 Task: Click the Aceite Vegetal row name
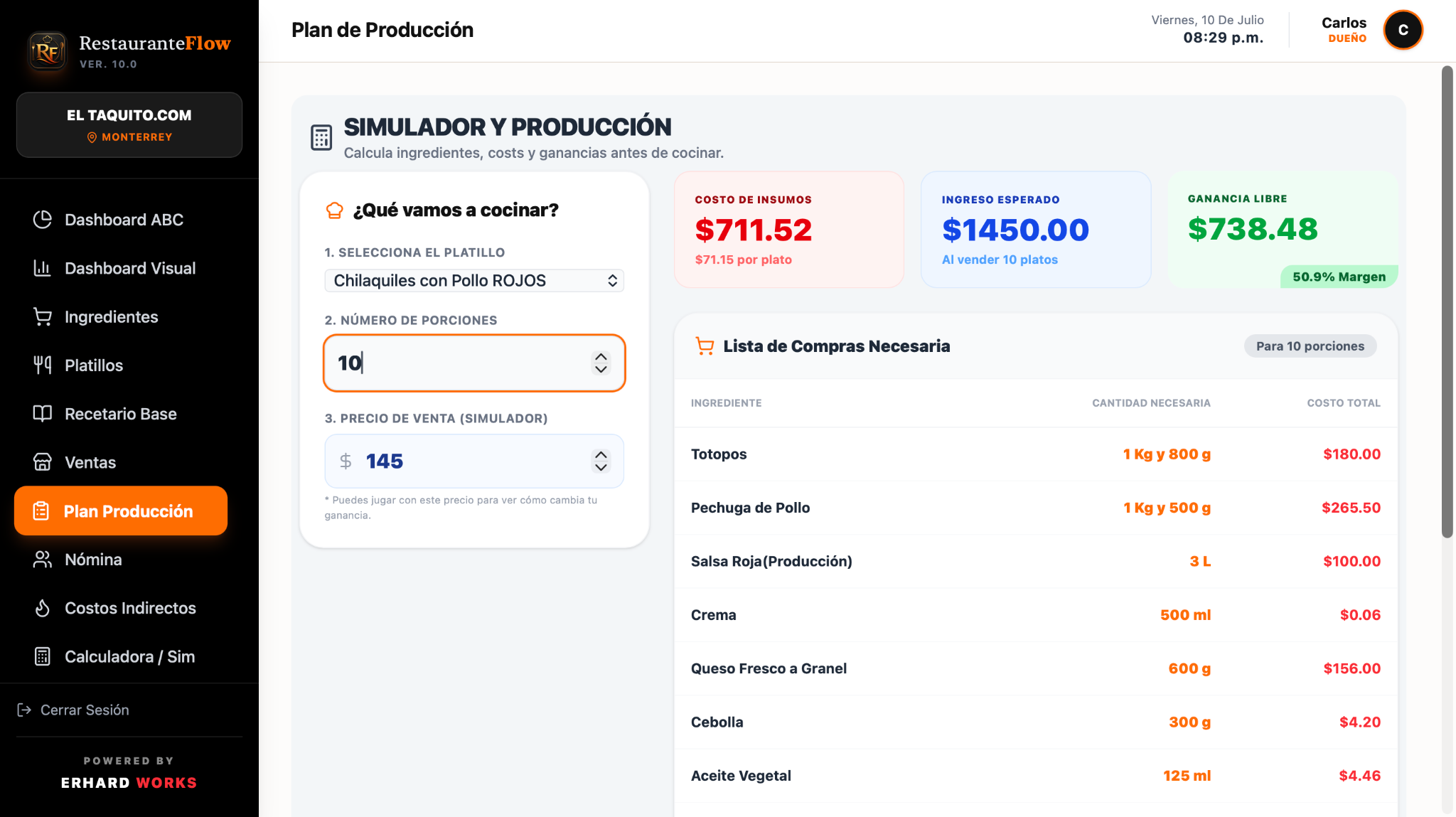741,776
